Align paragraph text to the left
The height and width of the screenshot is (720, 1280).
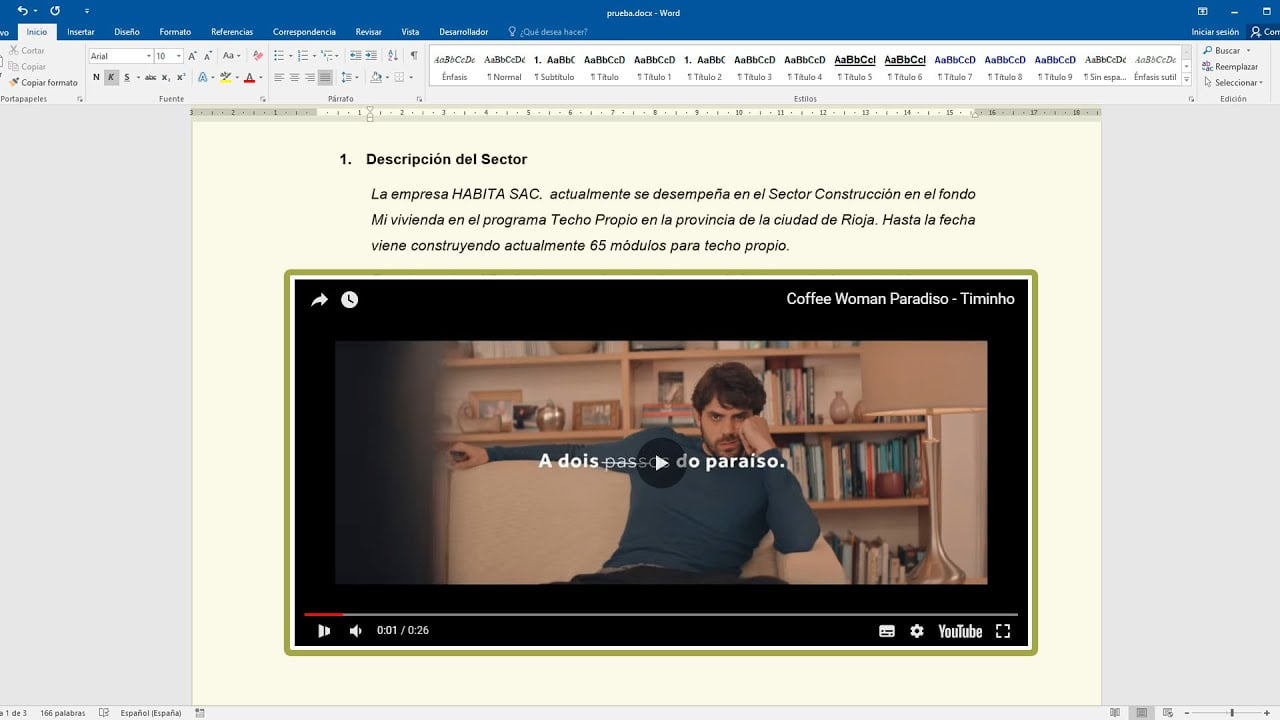pyautogui.click(x=279, y=77)
